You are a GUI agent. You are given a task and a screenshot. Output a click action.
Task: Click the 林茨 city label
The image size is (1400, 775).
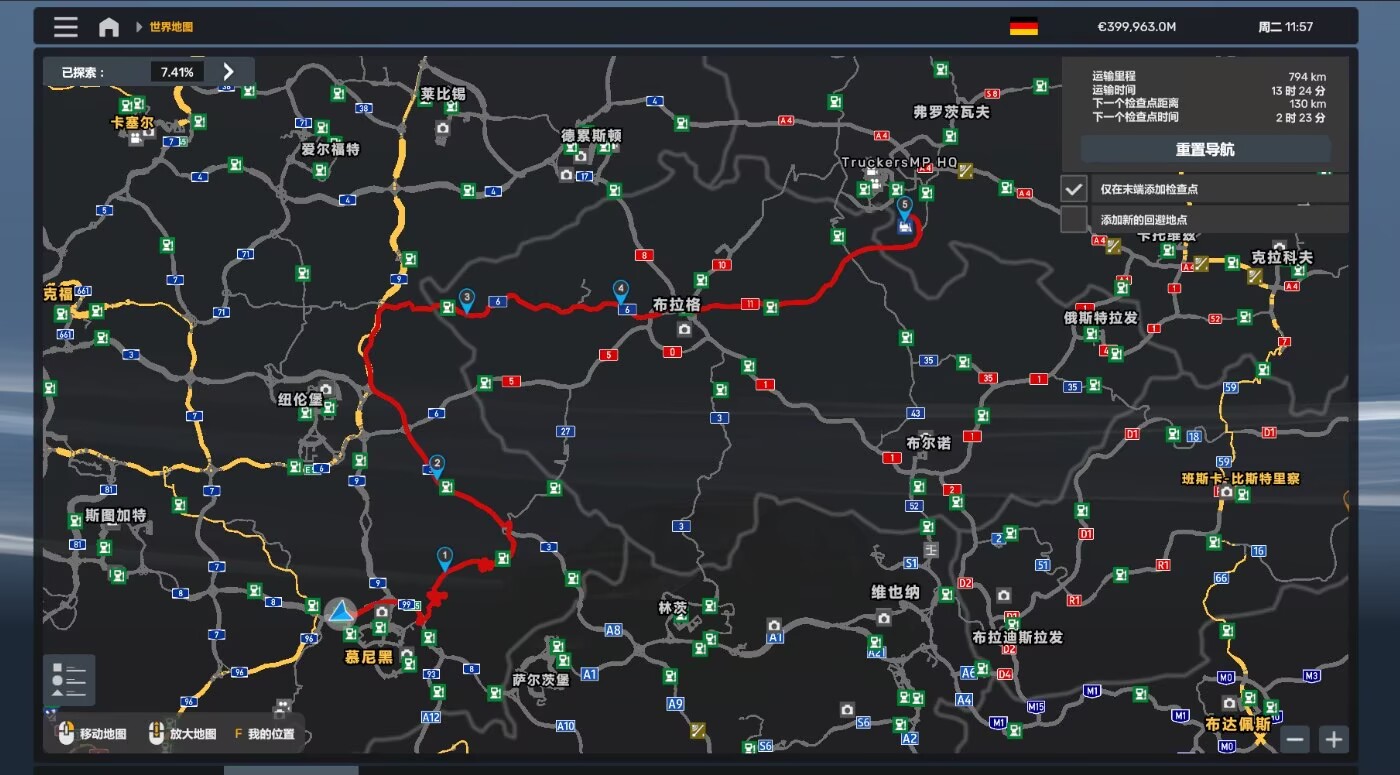tap(672, 608)
